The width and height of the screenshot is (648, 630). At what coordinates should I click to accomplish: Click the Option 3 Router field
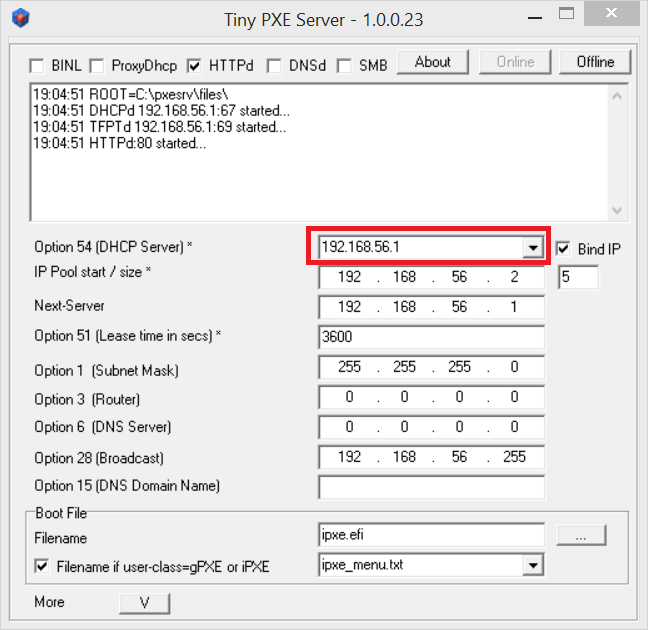[x=431, y=397]
